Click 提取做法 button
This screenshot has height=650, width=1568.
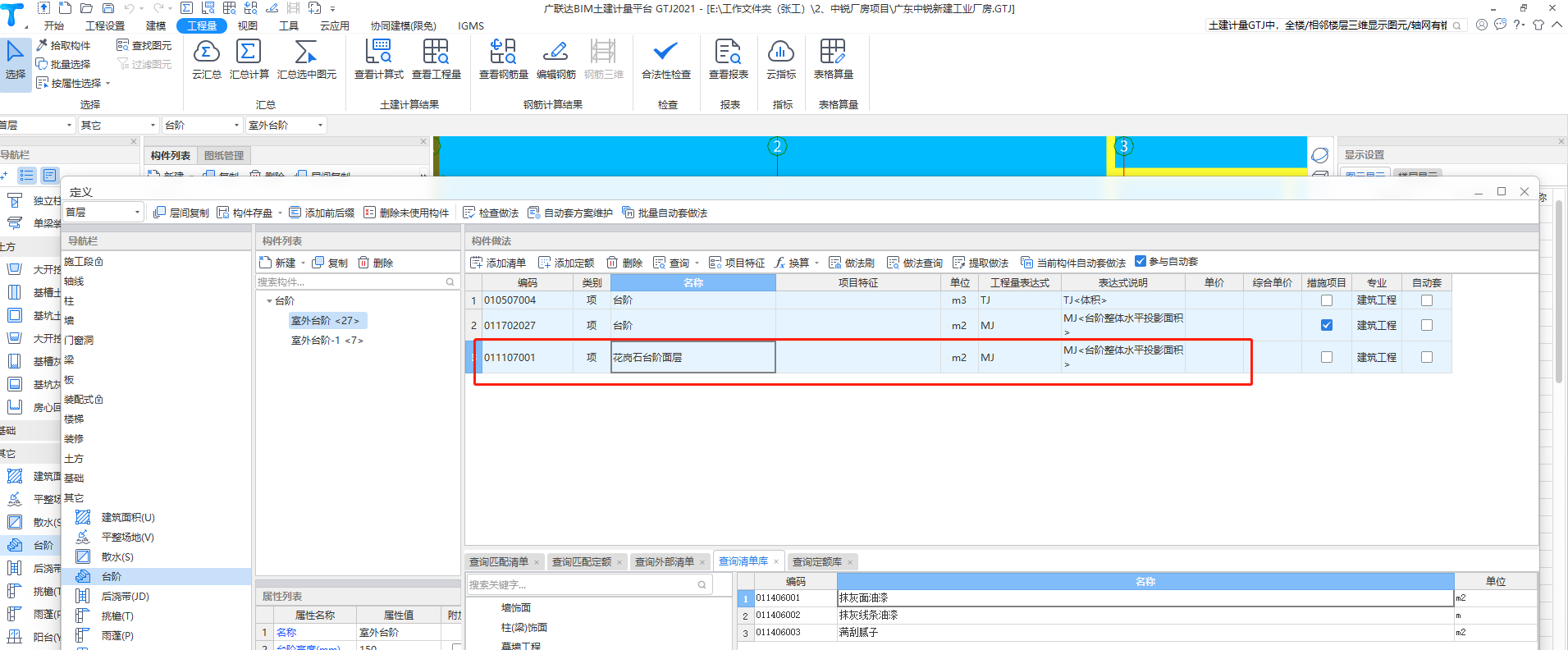click(x=981, y=263)
